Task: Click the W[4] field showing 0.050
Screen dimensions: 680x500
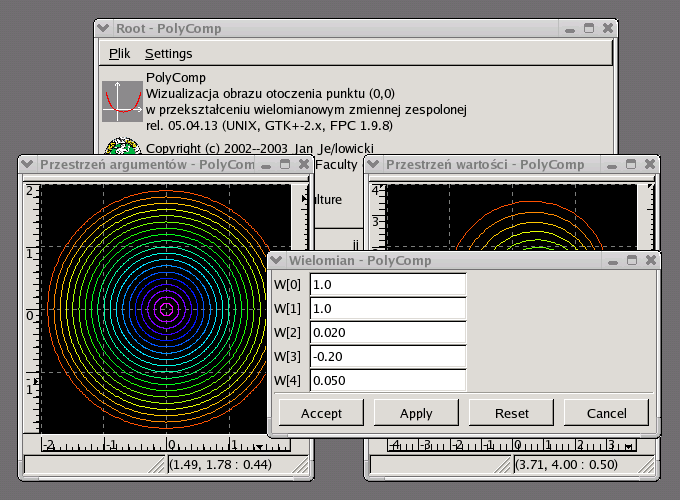Action: 388,380
